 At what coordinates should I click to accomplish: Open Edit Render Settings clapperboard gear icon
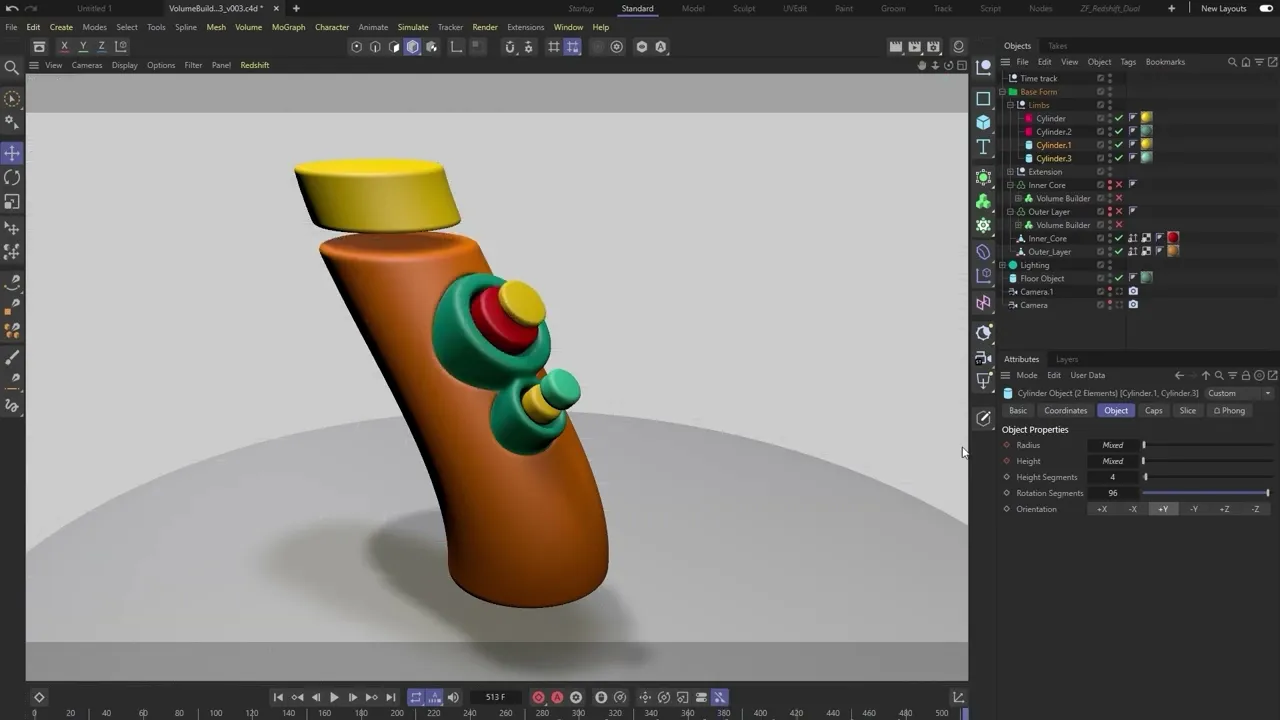pos(933,46)
